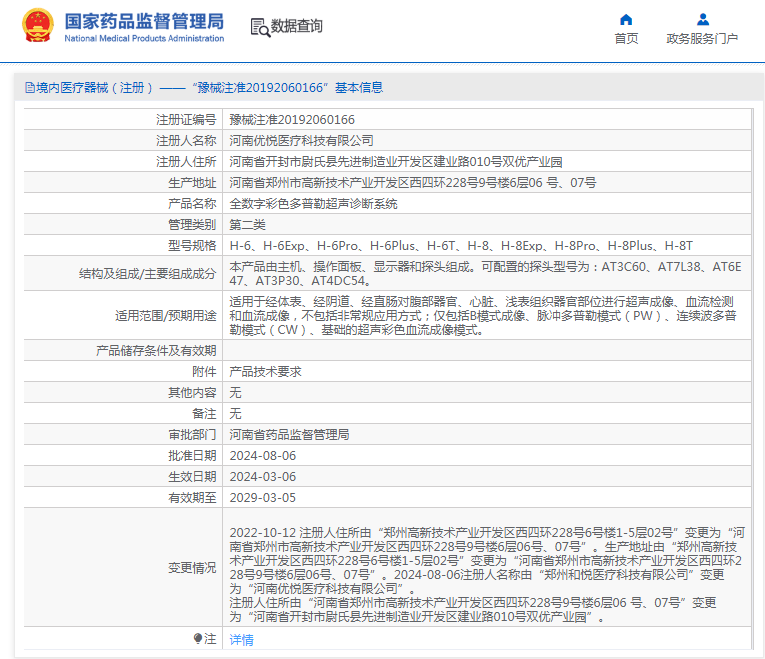Click 国家药品监督管理局 site title

(144, 21)
